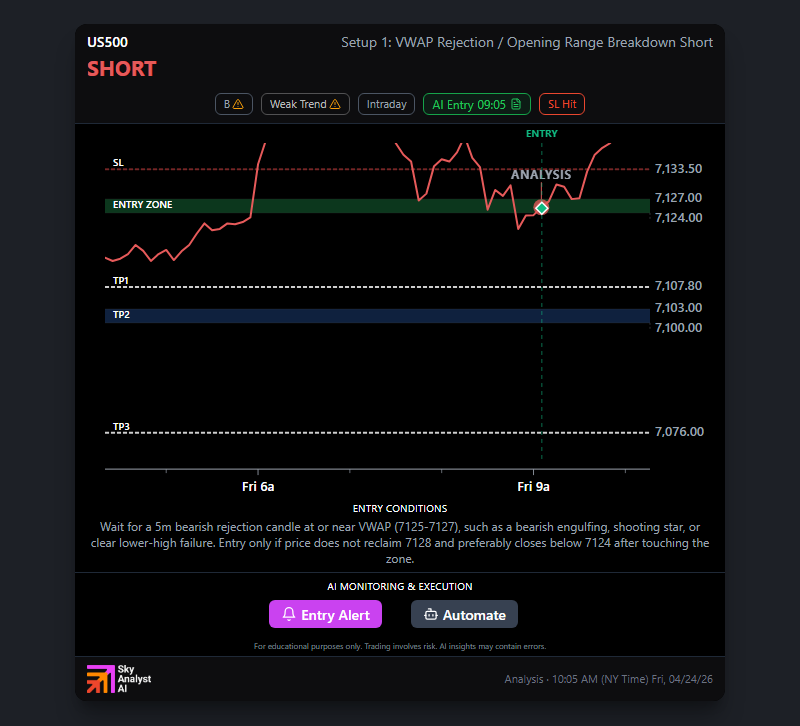Click the diamond entry marker on chart
Viewport: 800px width, 726px height.
(x=541, y=208)
